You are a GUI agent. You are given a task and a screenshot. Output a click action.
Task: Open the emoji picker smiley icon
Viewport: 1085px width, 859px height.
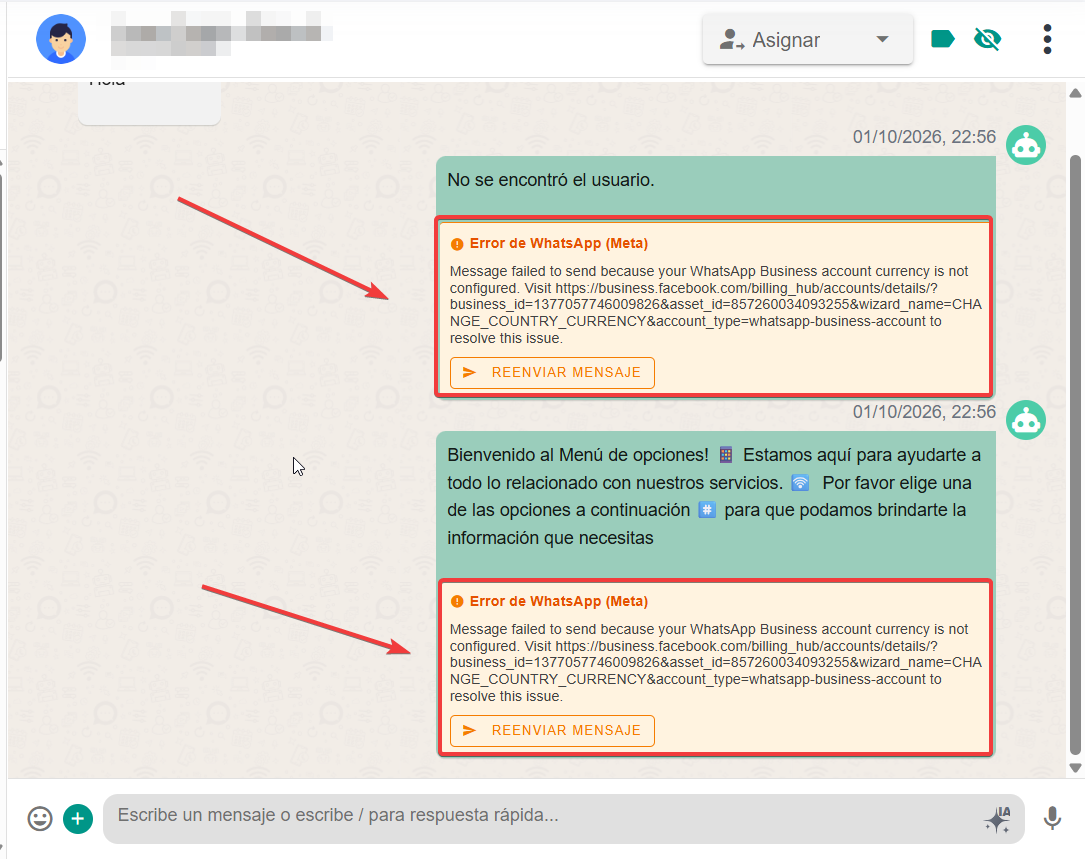coord(40,819)
